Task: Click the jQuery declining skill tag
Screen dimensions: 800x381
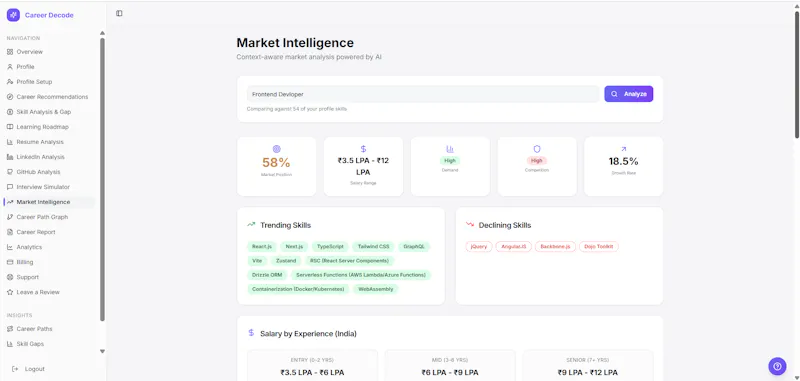Action: coord(479,246)
